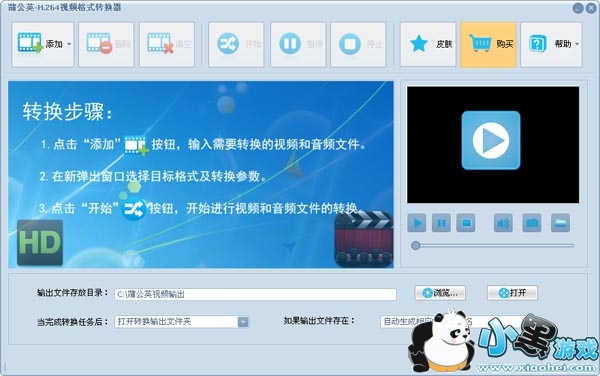Click the output directory path field
The image size is (600, 376).
pos(255,294)
